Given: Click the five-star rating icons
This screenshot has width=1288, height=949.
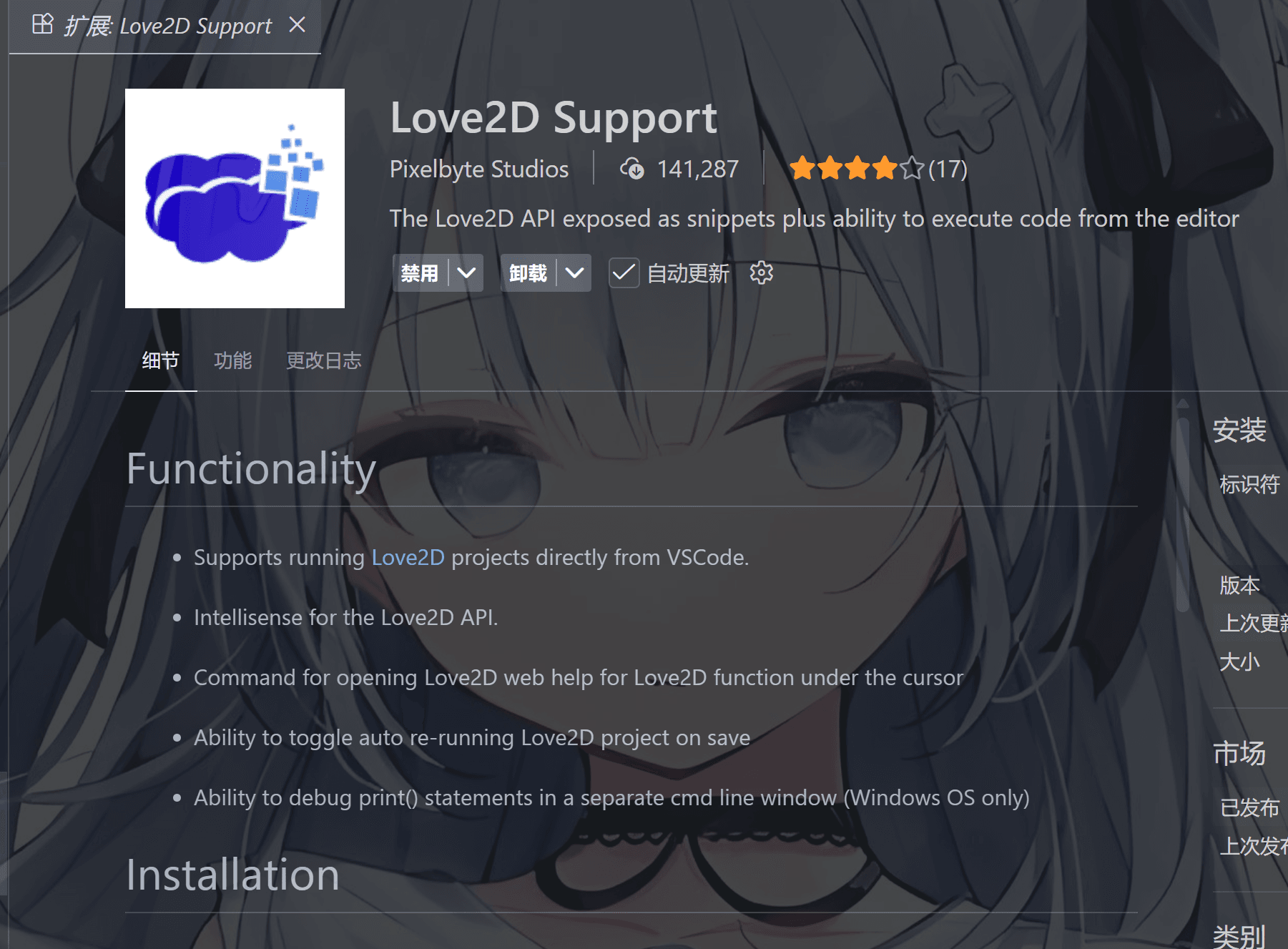Looking at the screenshot, I should [857, 169].
